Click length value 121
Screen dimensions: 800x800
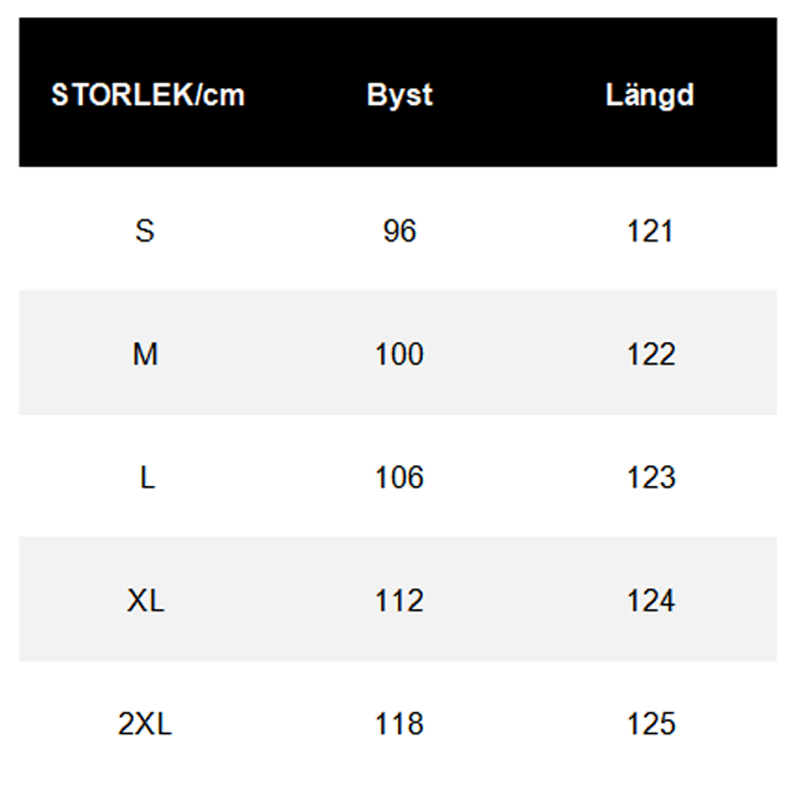(x=651, y=231)
